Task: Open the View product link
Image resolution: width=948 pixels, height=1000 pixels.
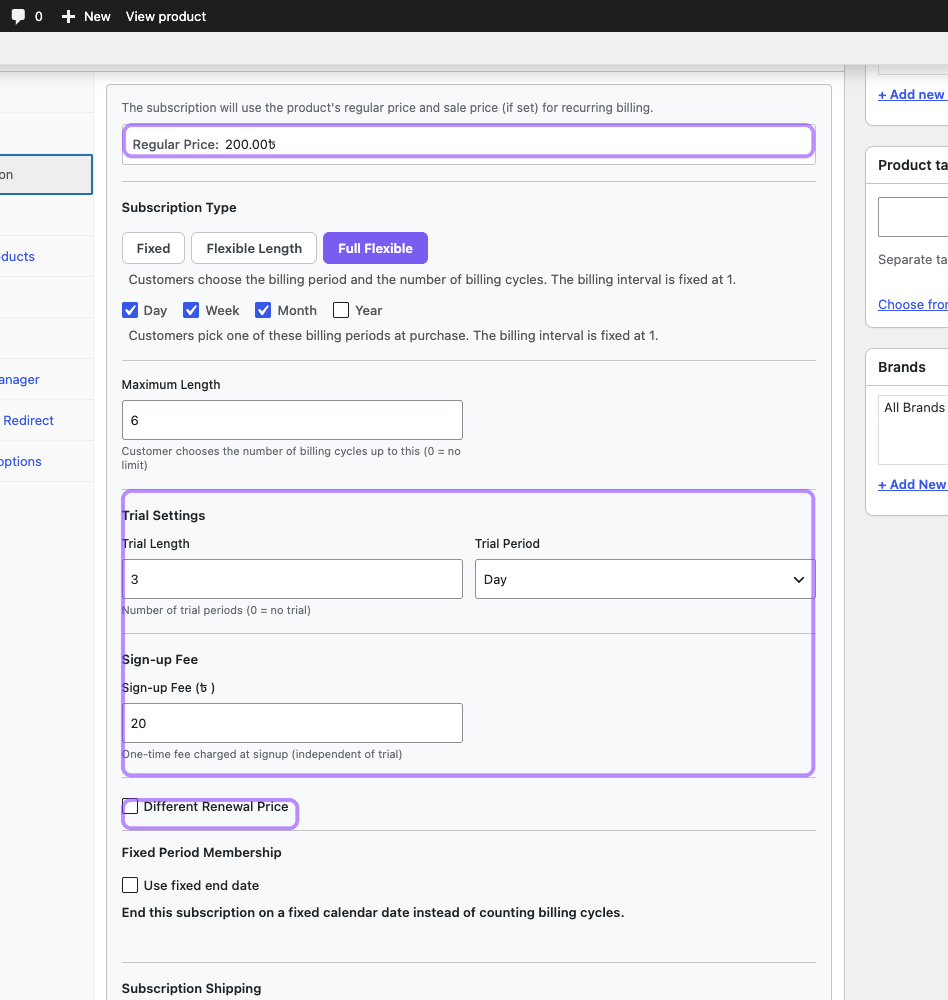Action: click(x=166, y=17)
